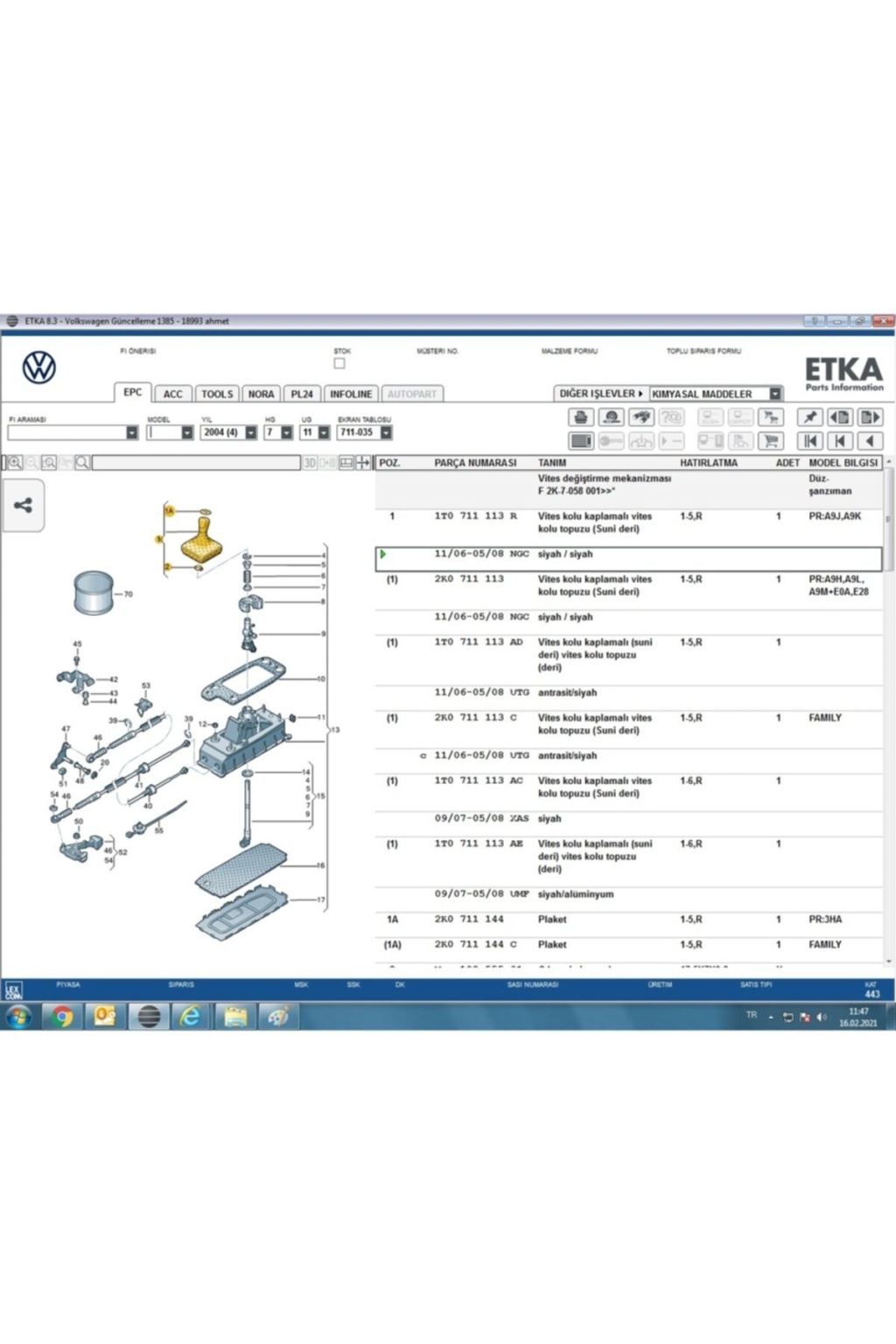Open the Ekran Tablosu 711-035 dropdown

pos(386,432)
